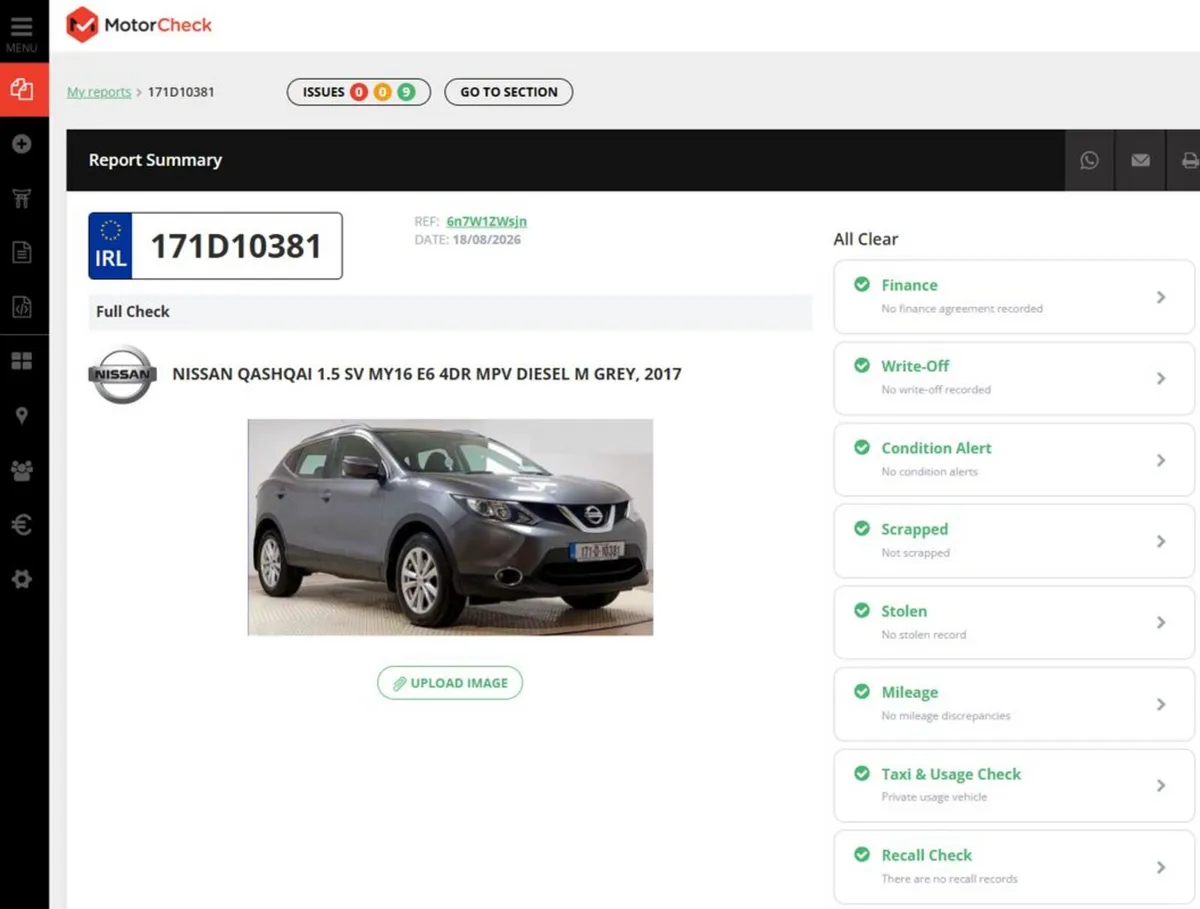Screen dimensions: 1200x909
Task: Expand the Finance section chevron
Action: (1161, 297)
